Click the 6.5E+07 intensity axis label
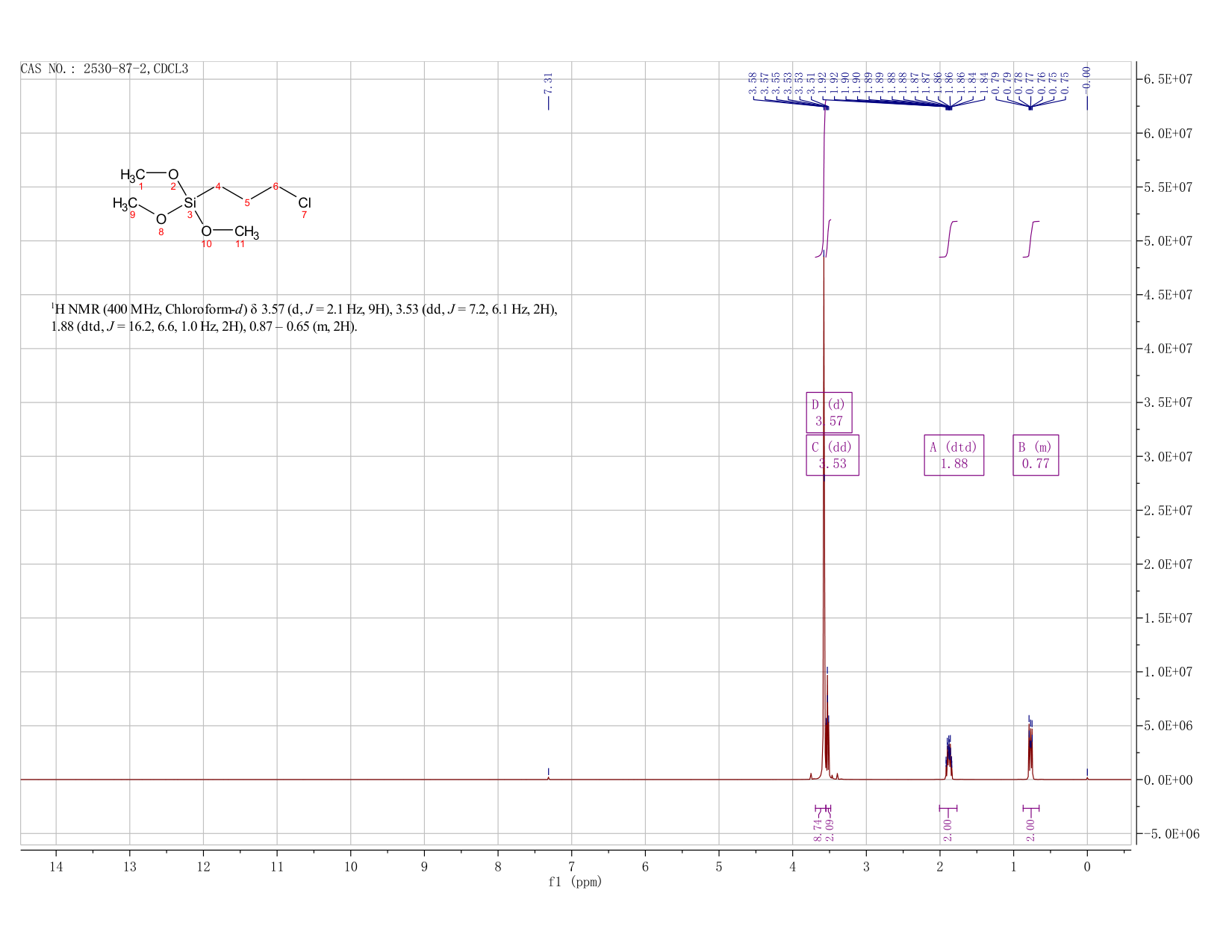The width and height of the screenshot is (1232, 952). [1168, 79]
